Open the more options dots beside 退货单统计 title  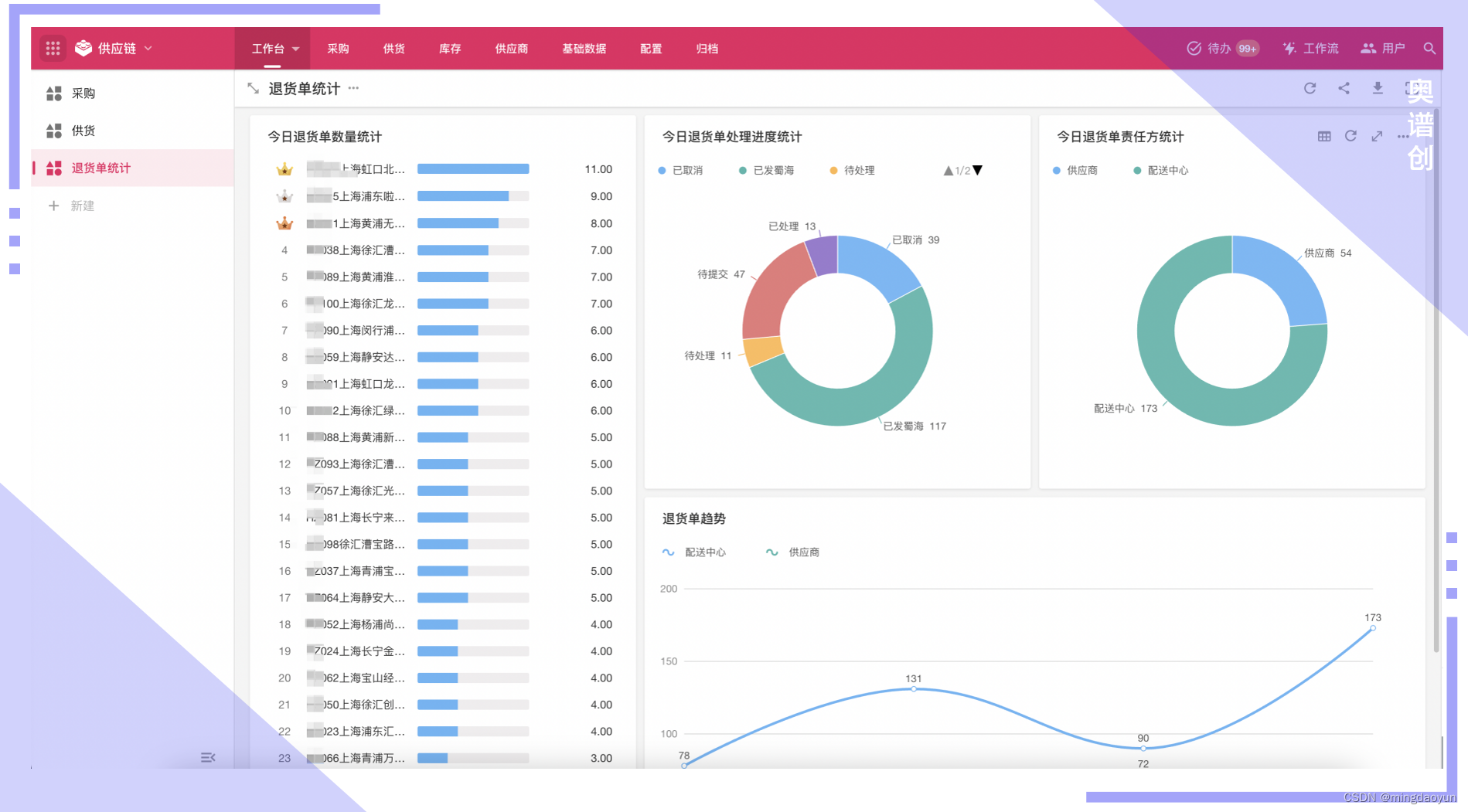point(353,88)
